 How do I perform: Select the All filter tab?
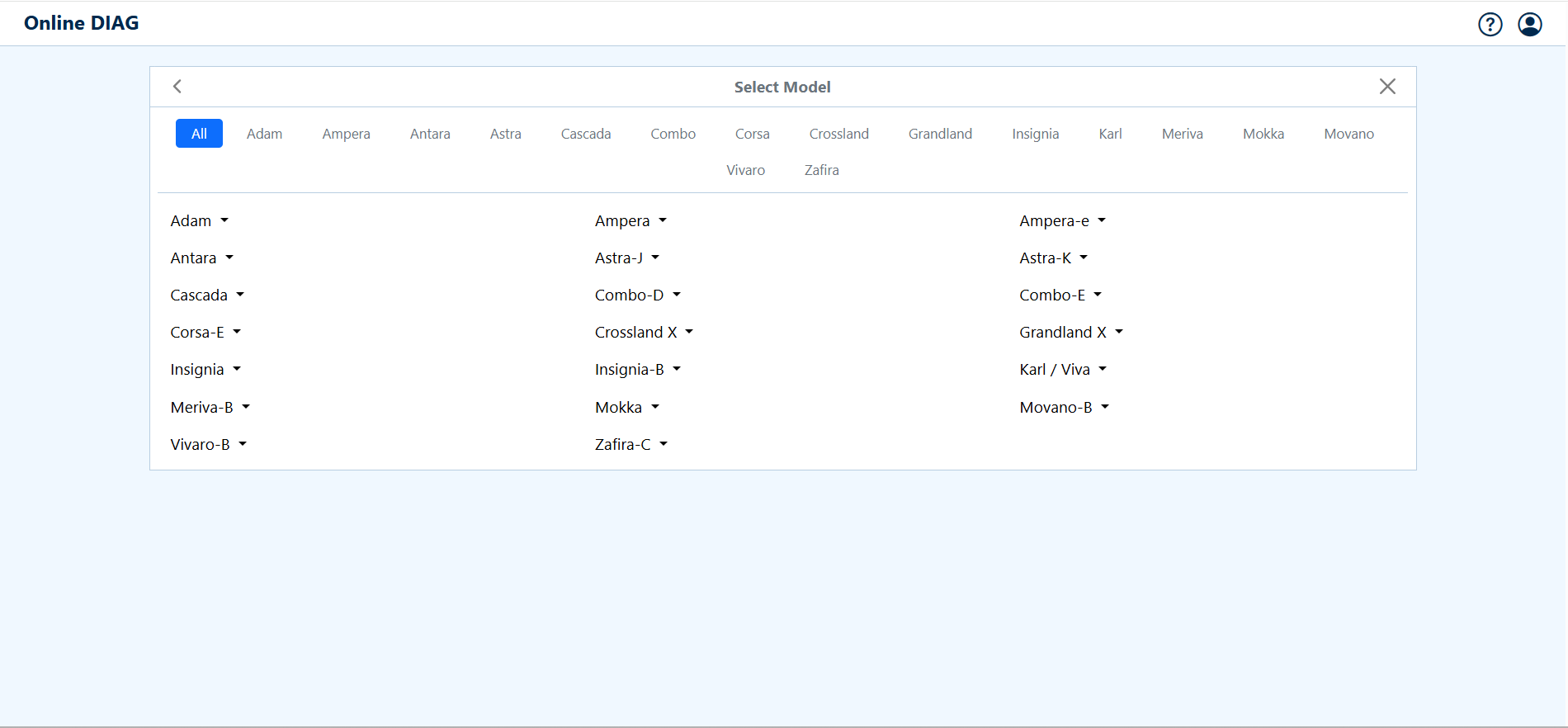(x=199, y=134)
